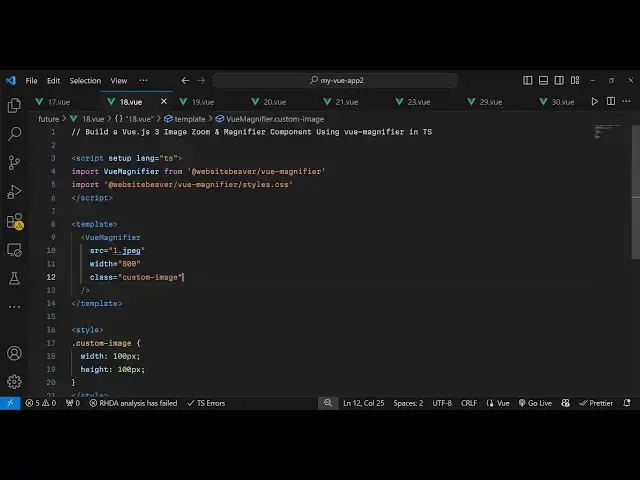Screen dimensions: 640x480
Task: Show errors and warnings count
Action: pyautogui.click(x=40, y=403)
